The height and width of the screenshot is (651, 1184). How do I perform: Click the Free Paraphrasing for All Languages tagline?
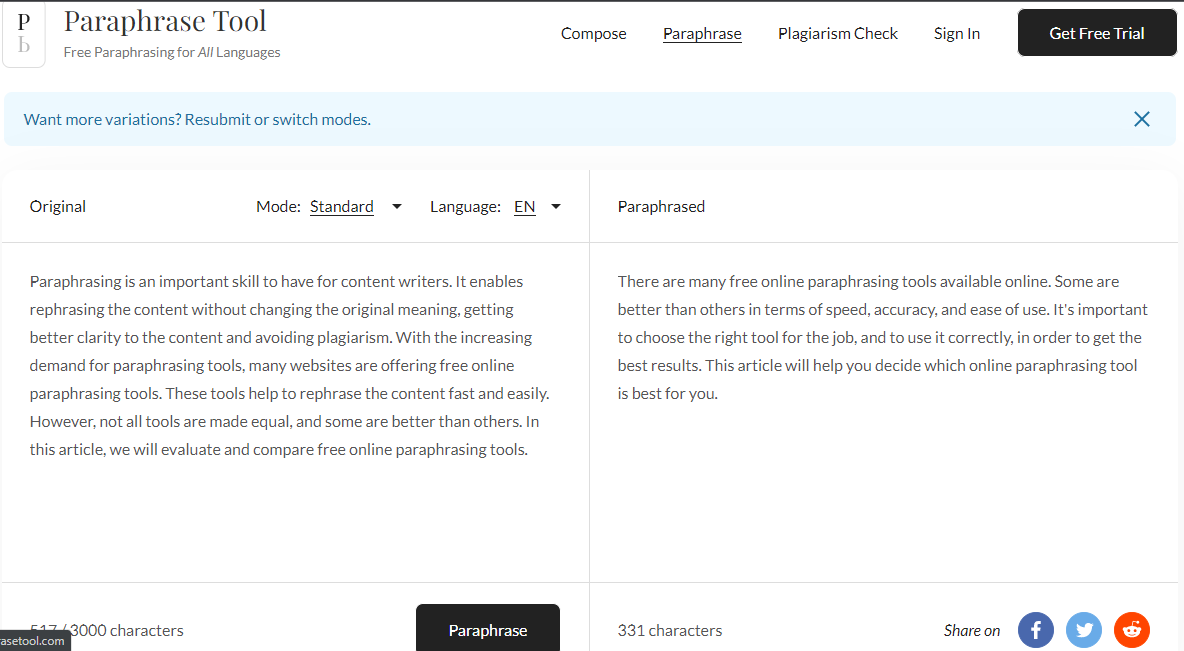click(172, 52)
